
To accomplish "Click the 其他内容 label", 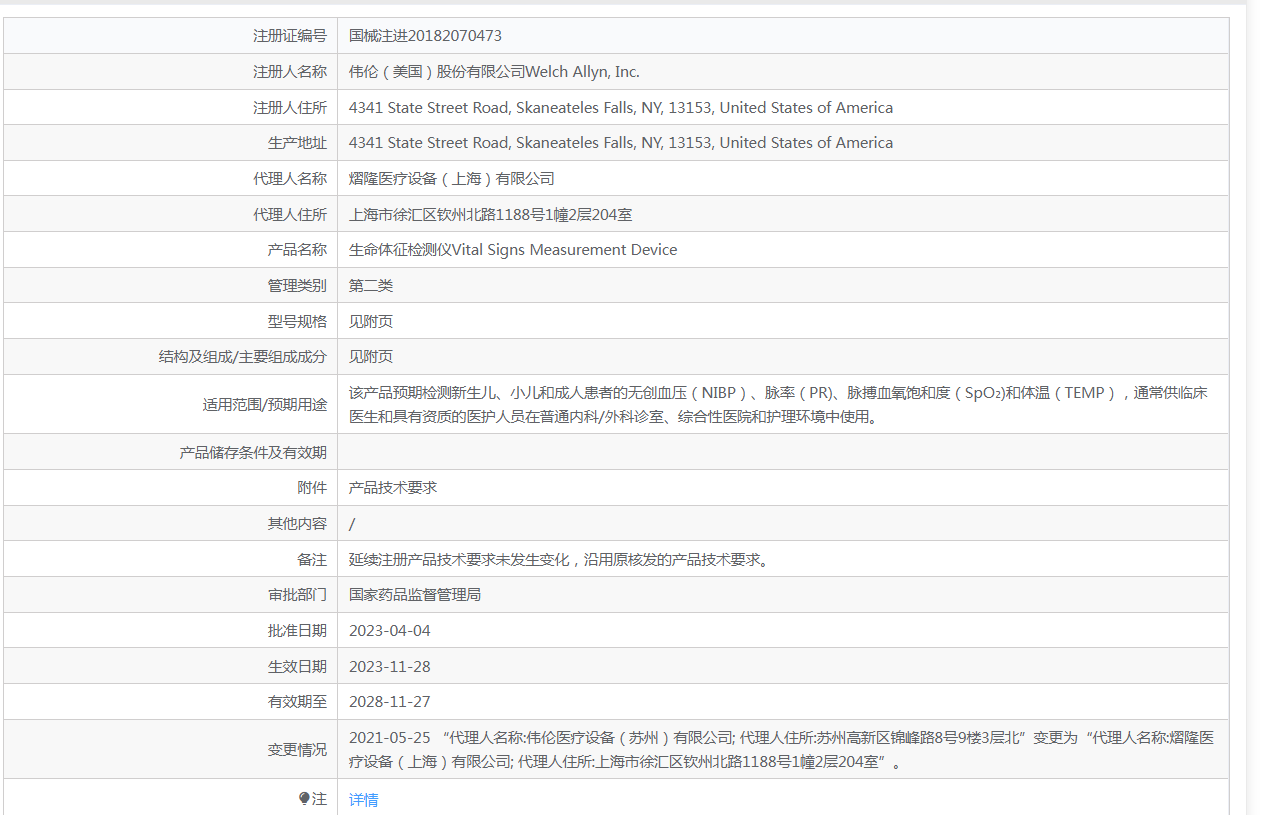I will click(x=297, y=524).
